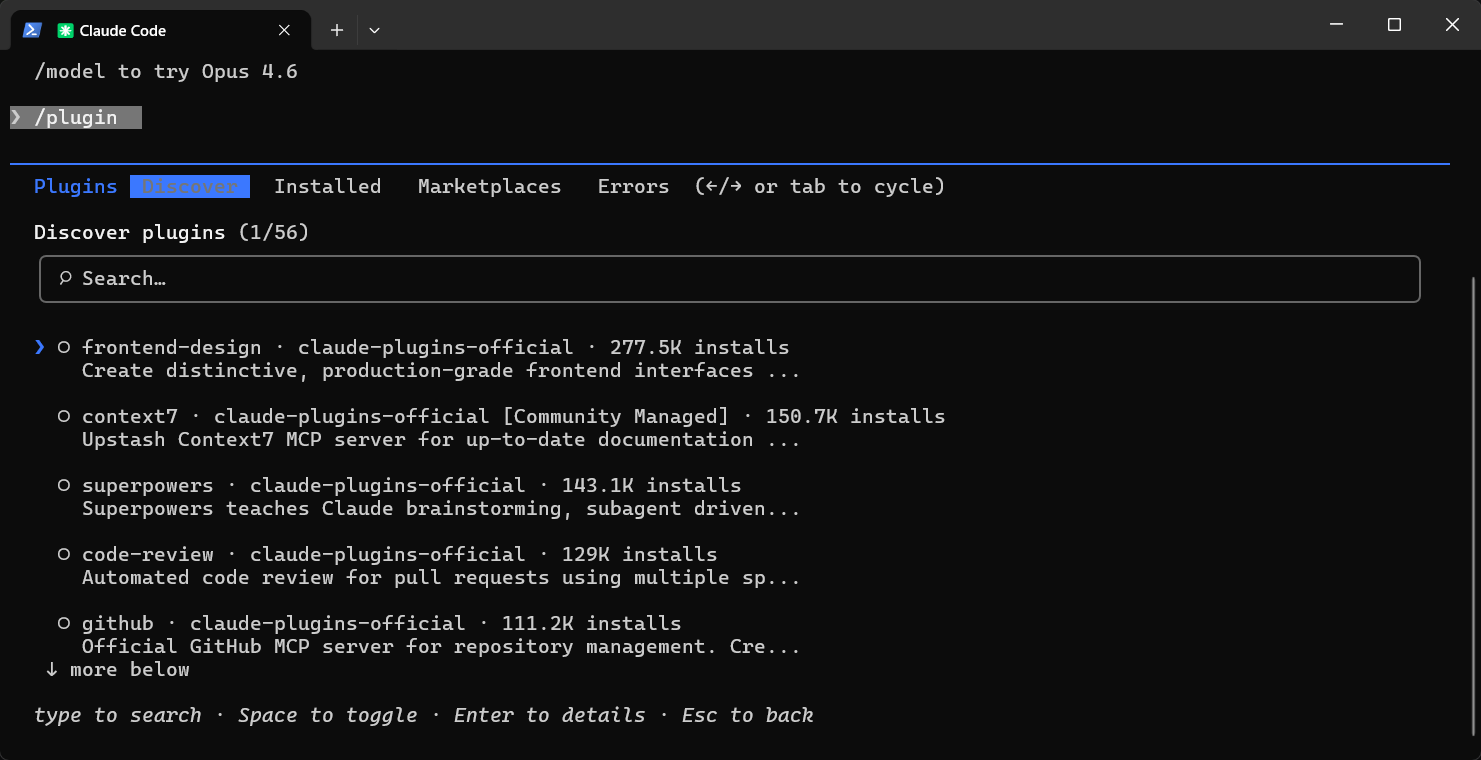Click the '[Community Managed]' label
1481x760 pixels.
click(616, 416)
